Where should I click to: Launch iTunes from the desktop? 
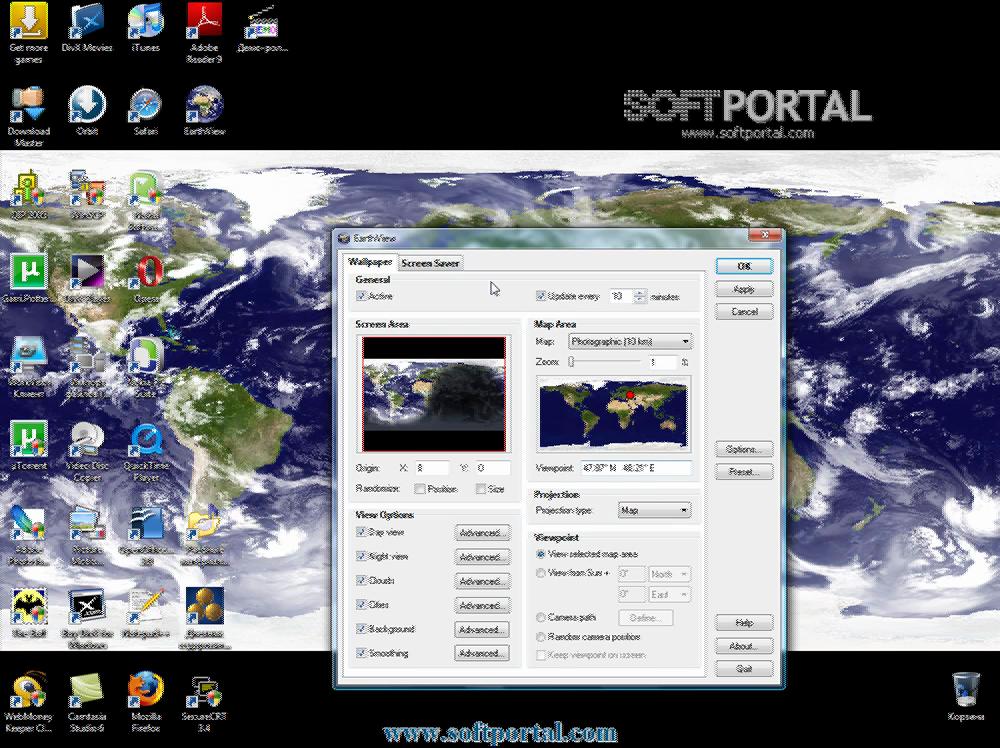click(x=145, y=28)
